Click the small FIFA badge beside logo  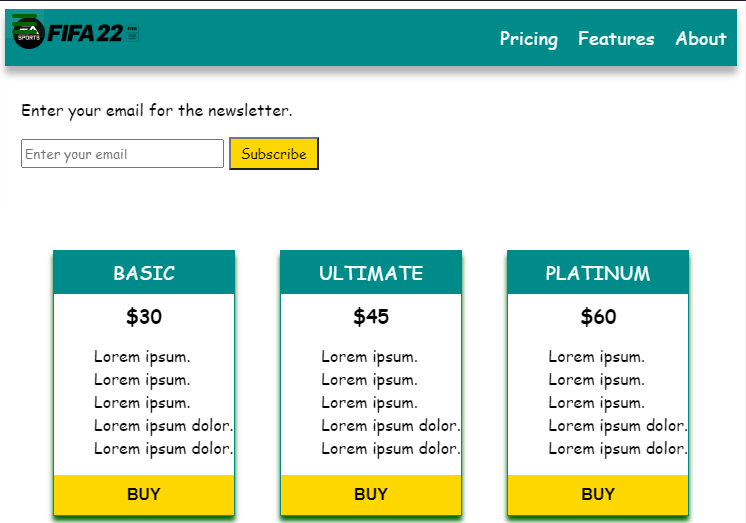(133, 33)
